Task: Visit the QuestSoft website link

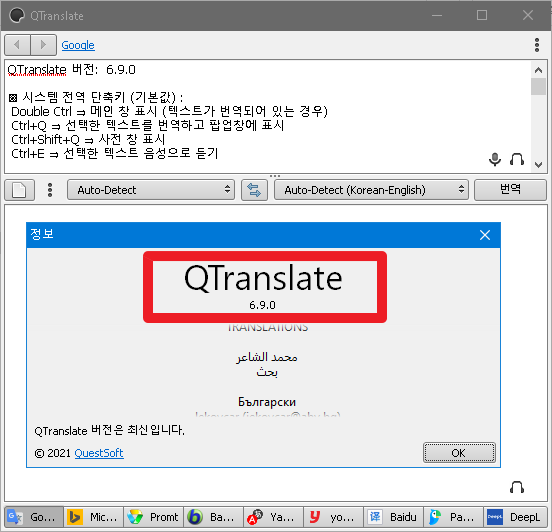Action: click(x=99, y=453)
